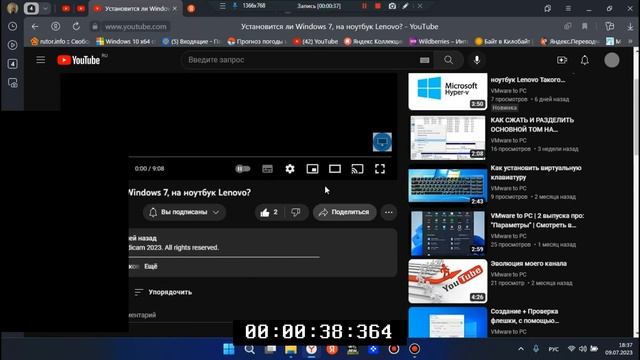Click the www.youtube.com address bar

[136, 27]
